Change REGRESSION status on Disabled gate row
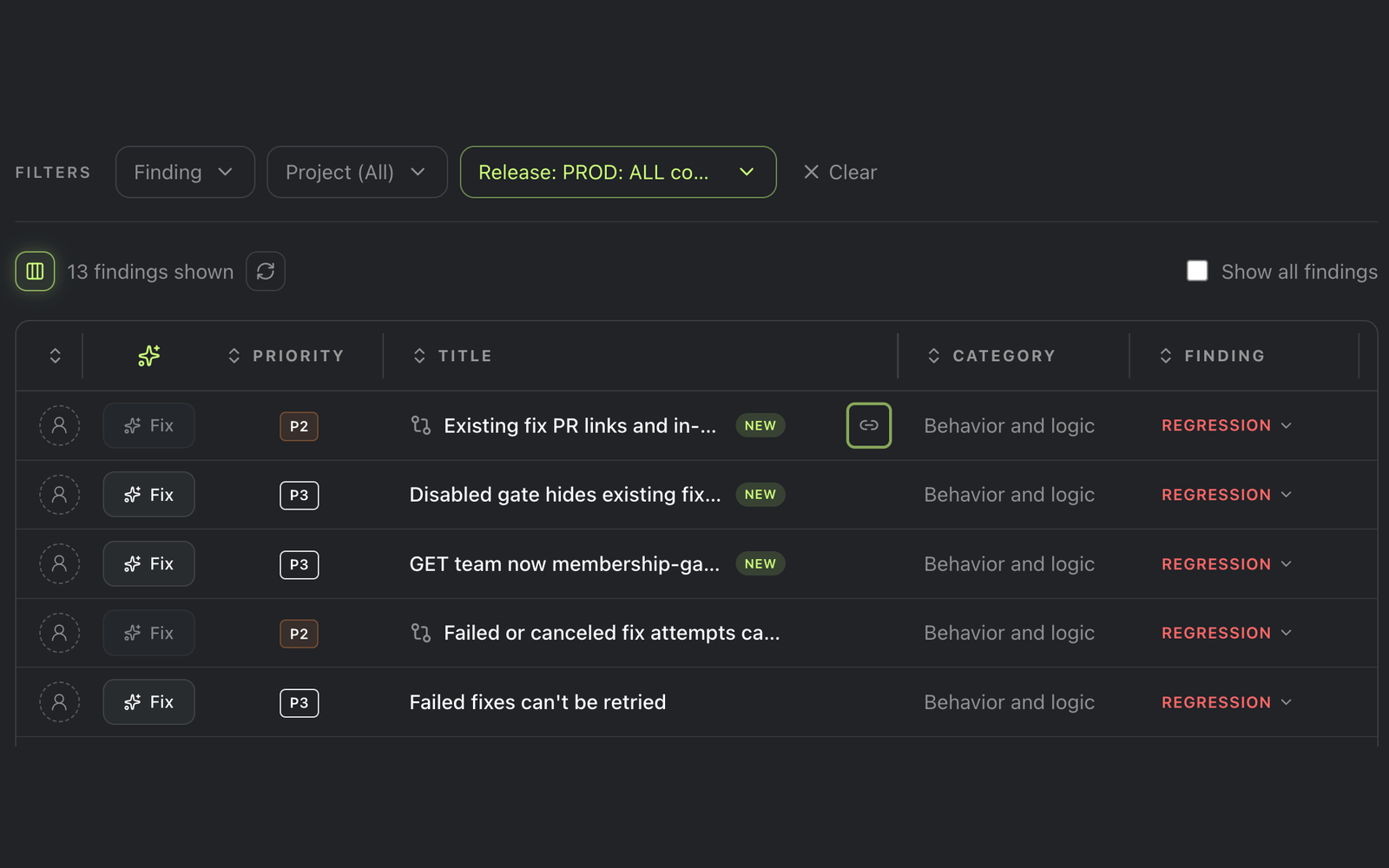 pyautogui.click(x=1227, y=495)
